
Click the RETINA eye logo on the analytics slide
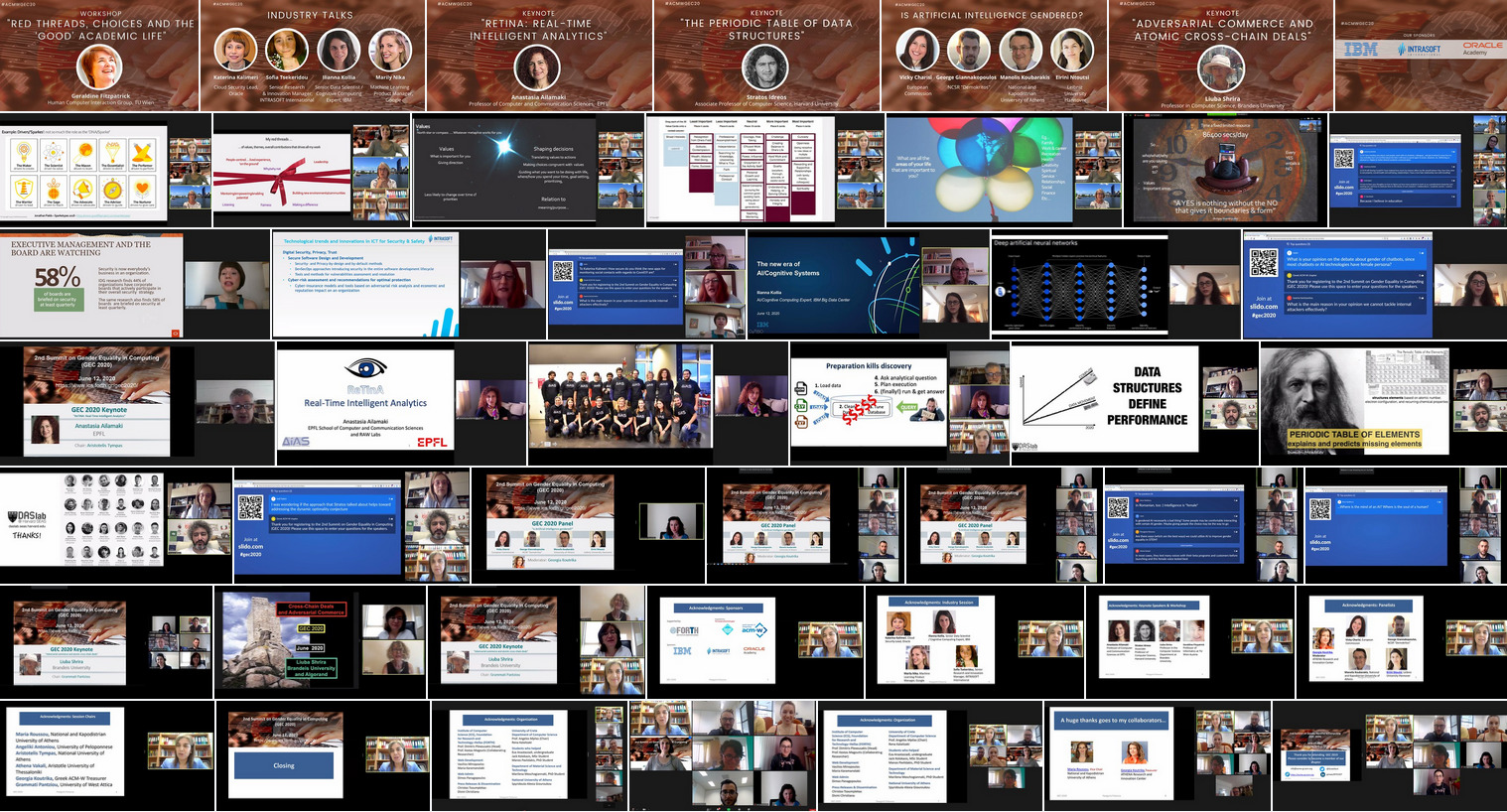tap(365, 370)
